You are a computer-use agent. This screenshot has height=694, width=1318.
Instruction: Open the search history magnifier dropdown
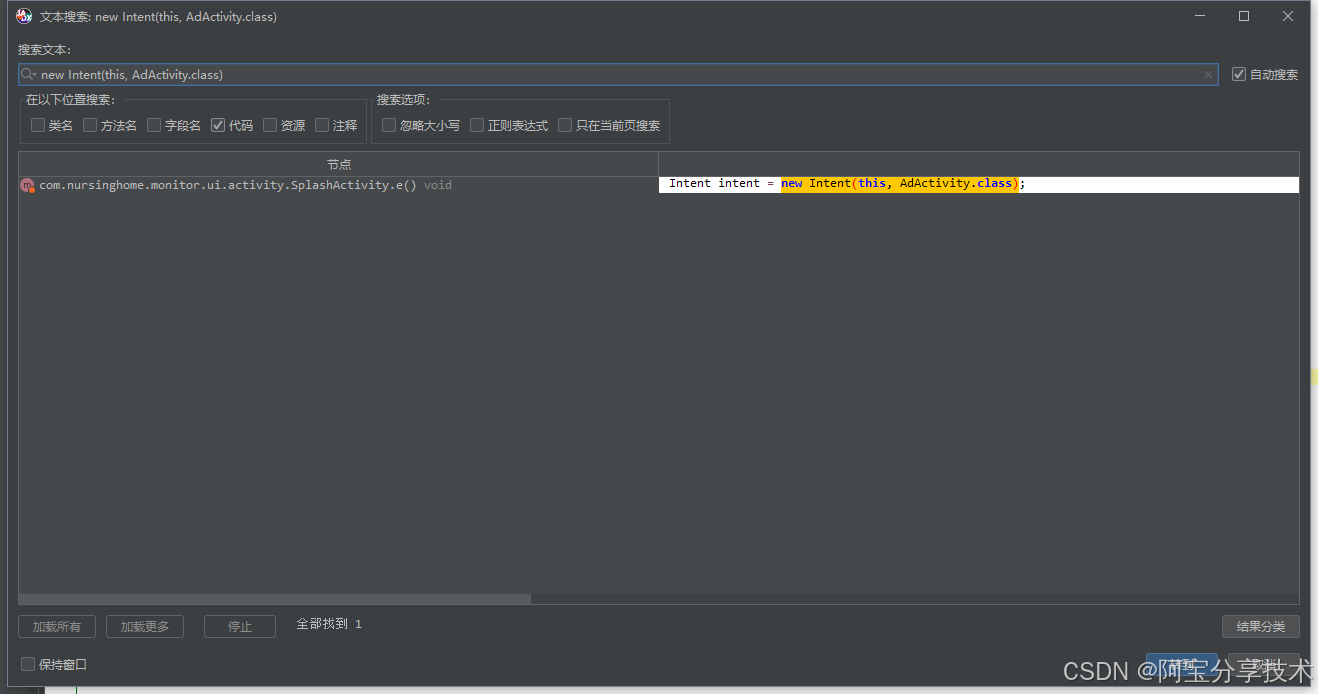29,75
